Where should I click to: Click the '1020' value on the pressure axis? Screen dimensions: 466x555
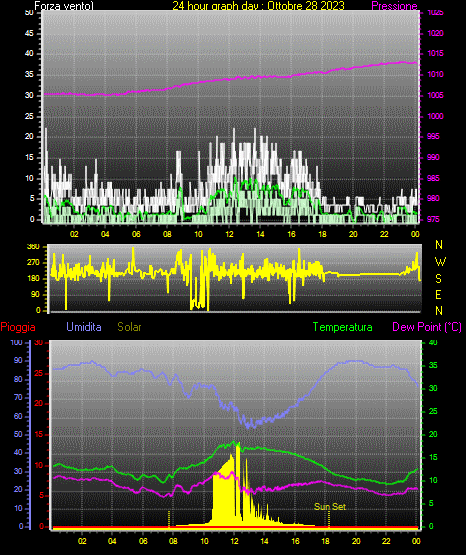(435, 33)
